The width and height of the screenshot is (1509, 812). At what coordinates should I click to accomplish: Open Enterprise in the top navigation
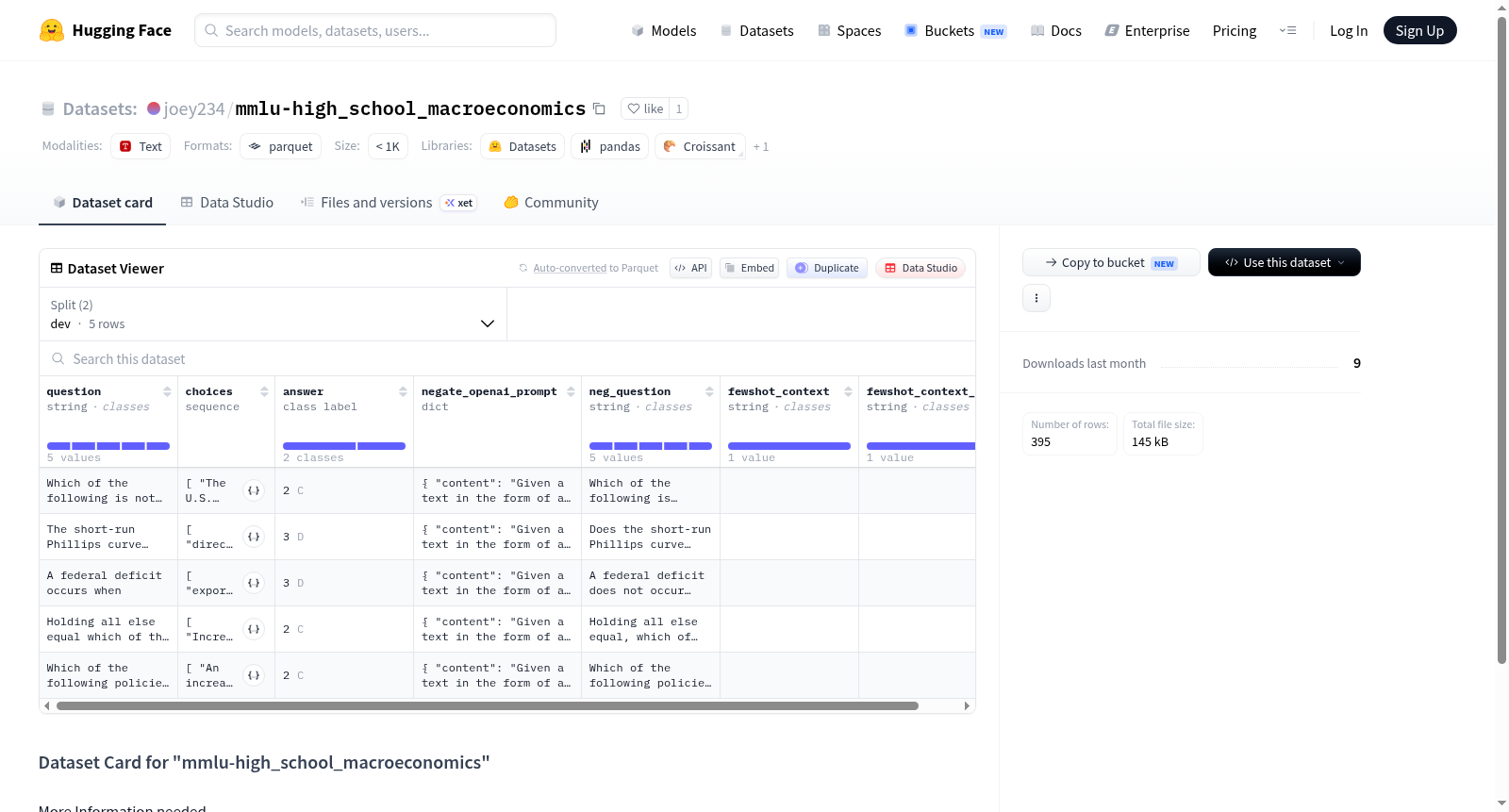click(1147, 30)
